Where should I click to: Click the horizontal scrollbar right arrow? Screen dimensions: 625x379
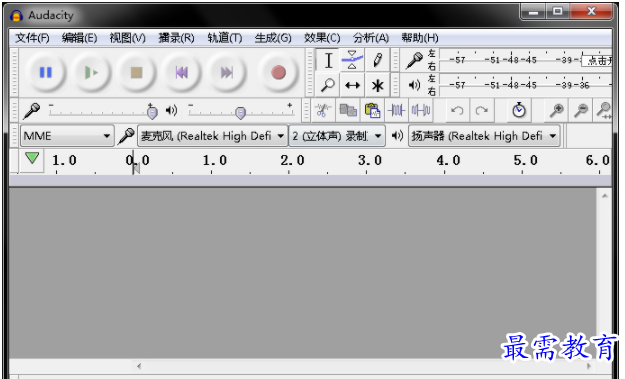[x=589, y=365]
